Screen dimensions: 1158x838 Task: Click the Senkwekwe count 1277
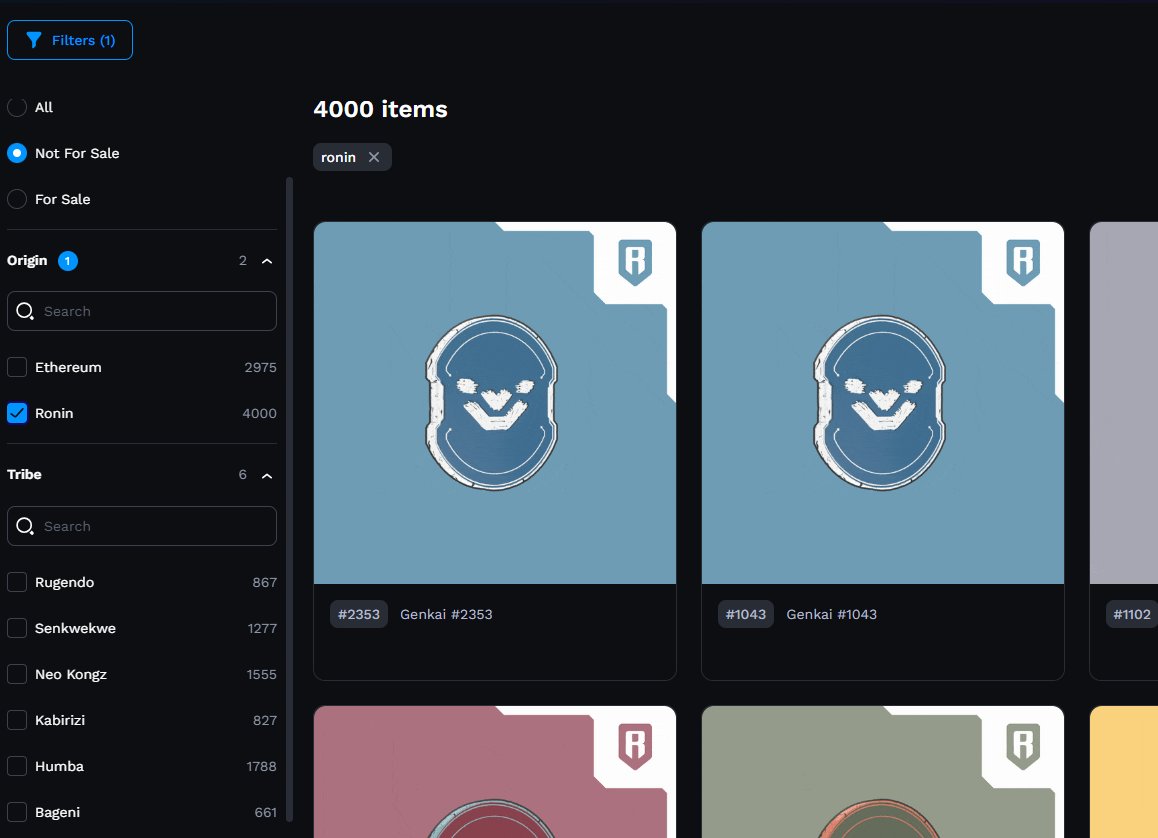click(262, 628)
